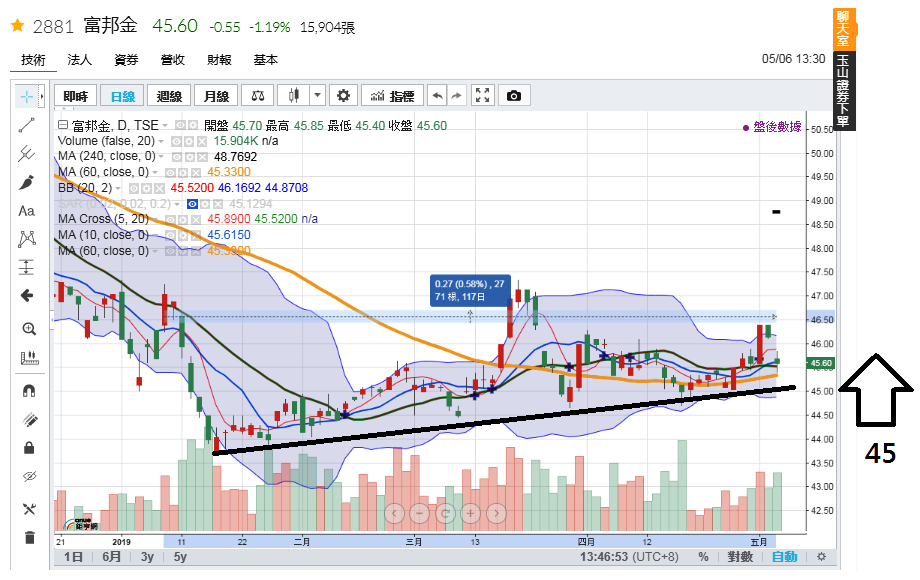920x580 pixels.
Task: Open the 財報 tab
Action: pos(219,60)
